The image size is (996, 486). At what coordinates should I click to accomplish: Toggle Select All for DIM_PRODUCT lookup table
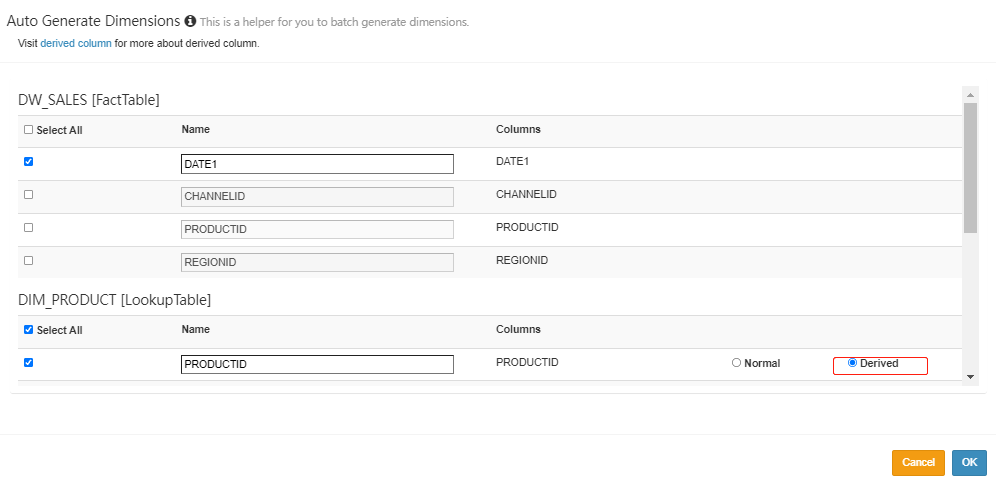click(x=28, y=329)
